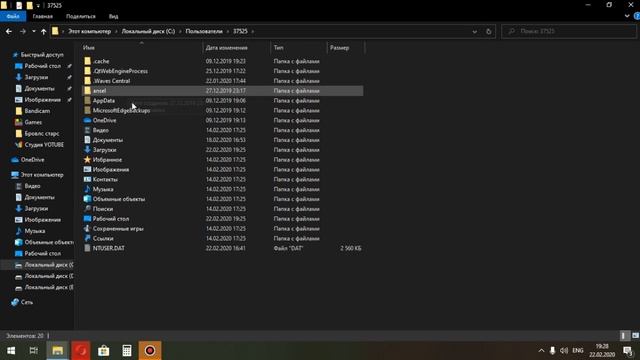Expand the ribbon with the chevron
Viewport: 640px width, 360px height.
pos(627,16)
